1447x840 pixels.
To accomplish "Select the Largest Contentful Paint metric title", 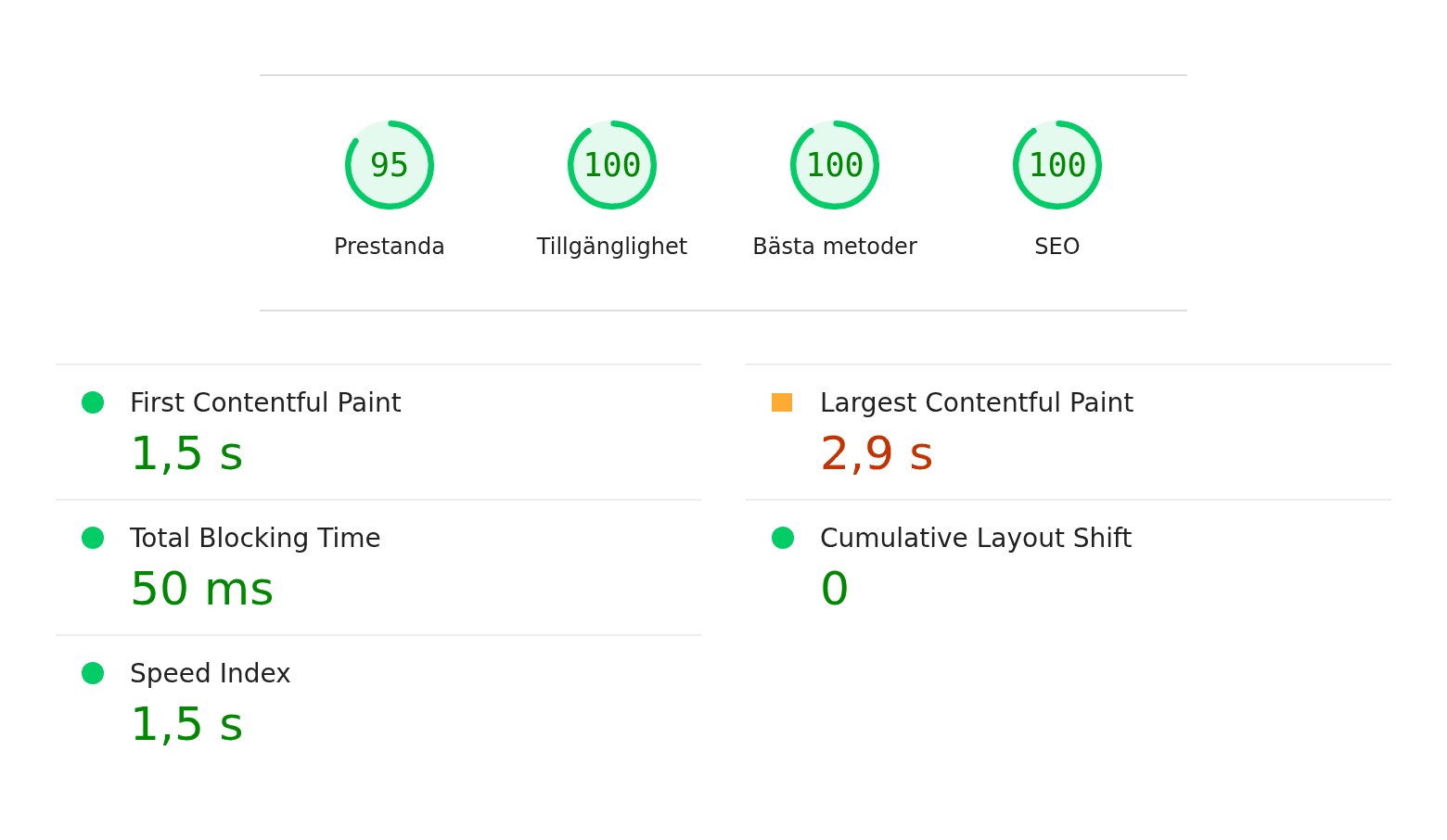I will [x=977, y=402].
